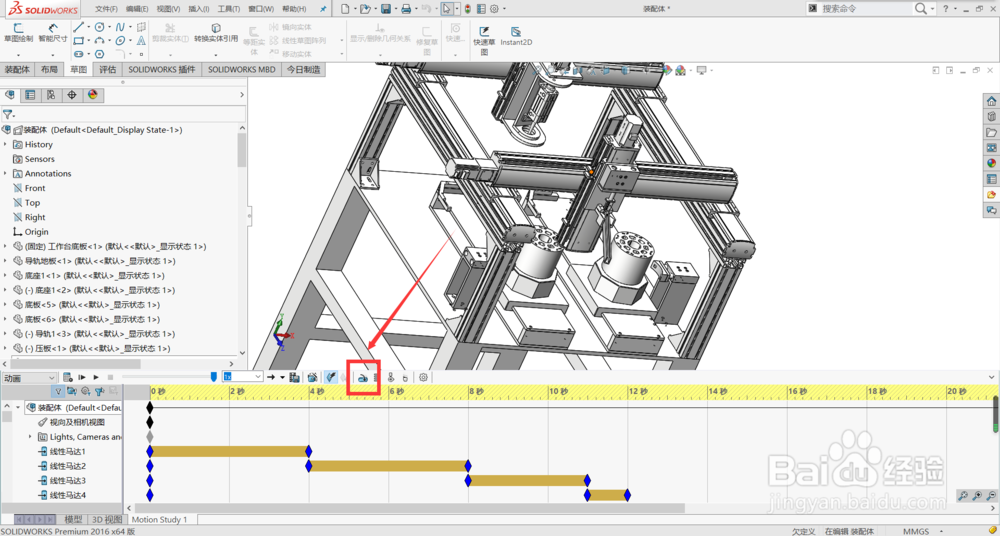Toggle the Instant2D button
This screenshot has height=536, width=1000.
pyautogui.click(x=516, y=36)
